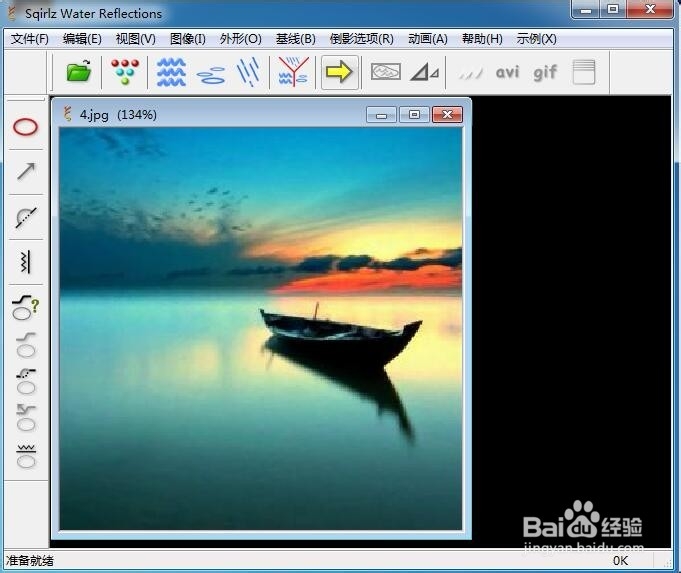Select the rain streaks toolbar icon
This screenshot has width=681, height=573.
tap(248, 72)
